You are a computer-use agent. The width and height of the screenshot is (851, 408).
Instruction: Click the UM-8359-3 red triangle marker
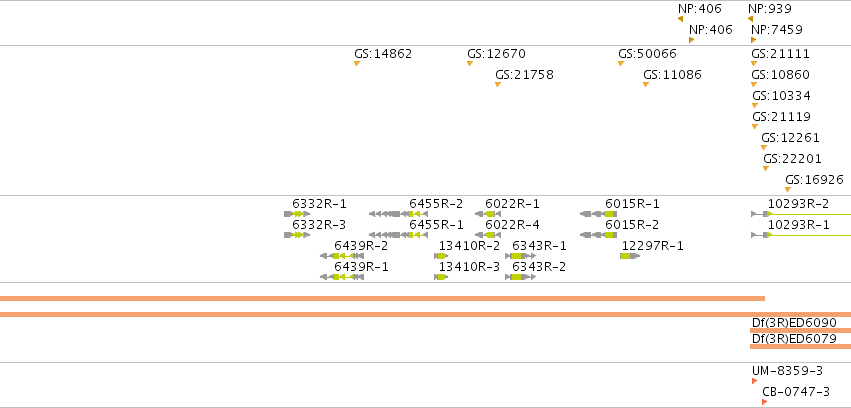point(754,381)
